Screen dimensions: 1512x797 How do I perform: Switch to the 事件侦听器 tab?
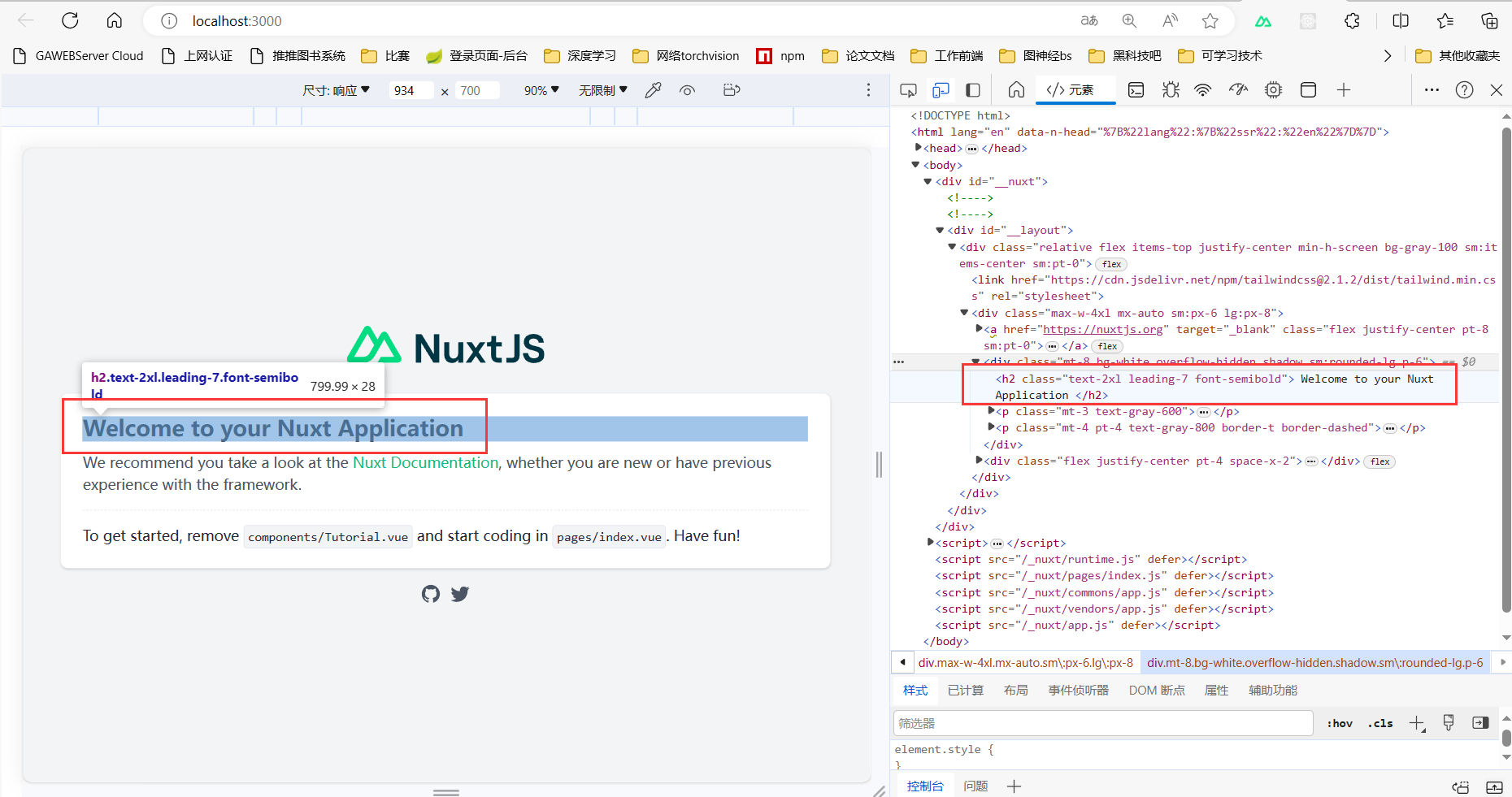tap(1078, 691)
